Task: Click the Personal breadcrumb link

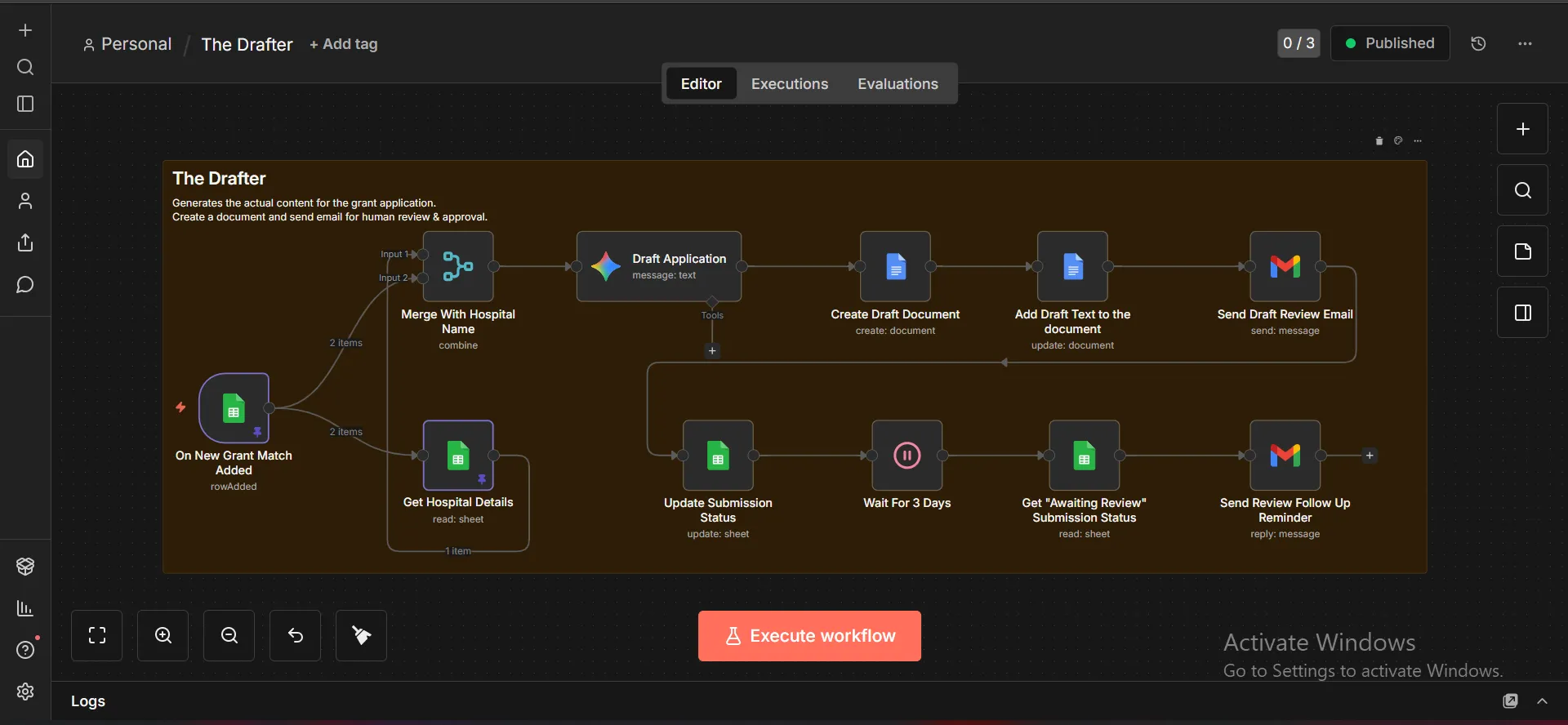Action: [128, 44]
